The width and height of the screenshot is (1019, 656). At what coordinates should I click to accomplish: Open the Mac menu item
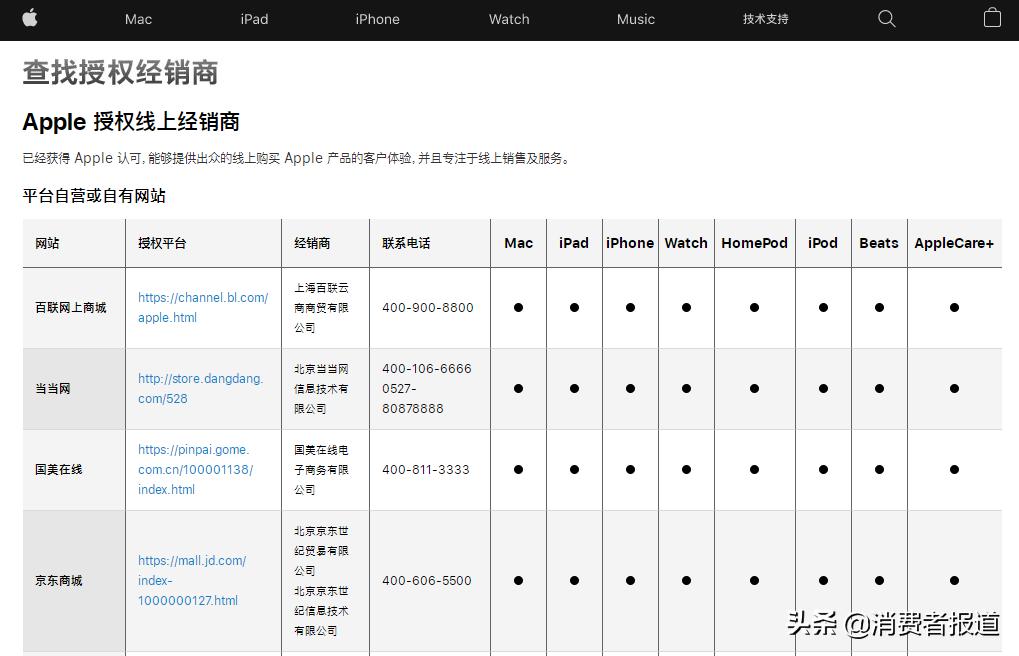pos(138,19)
